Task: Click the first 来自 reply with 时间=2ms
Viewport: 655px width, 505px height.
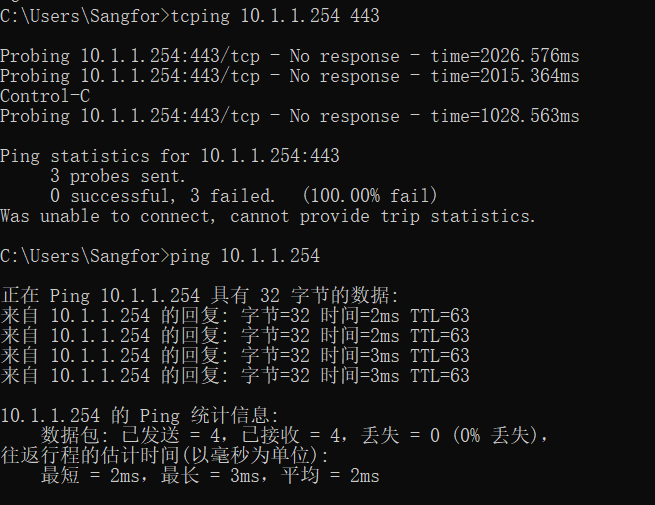Action: (235, 316)
